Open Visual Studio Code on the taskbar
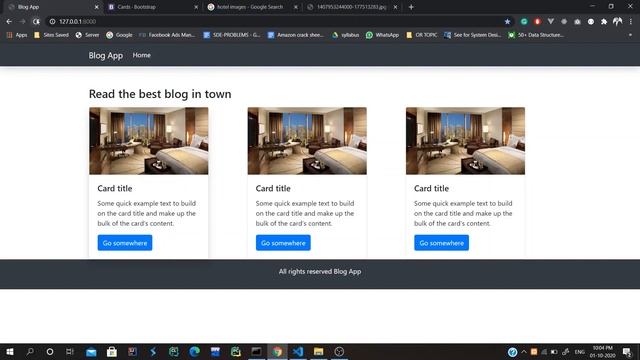Viewport: 640px width, 360px height. (x=298, y=351)
